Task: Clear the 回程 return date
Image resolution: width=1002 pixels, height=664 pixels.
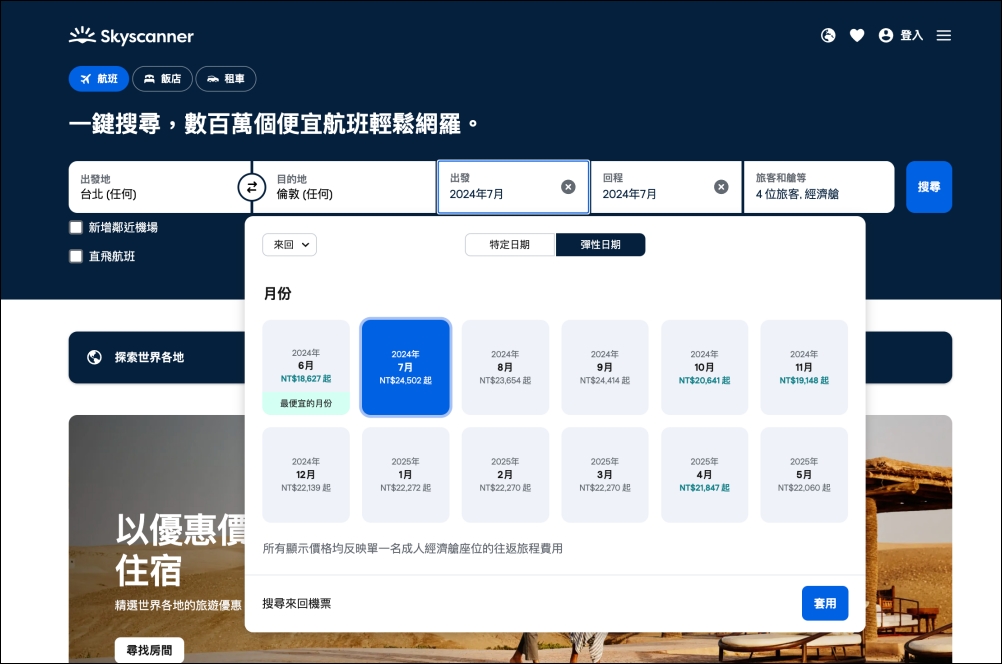Action: [721, 187]
